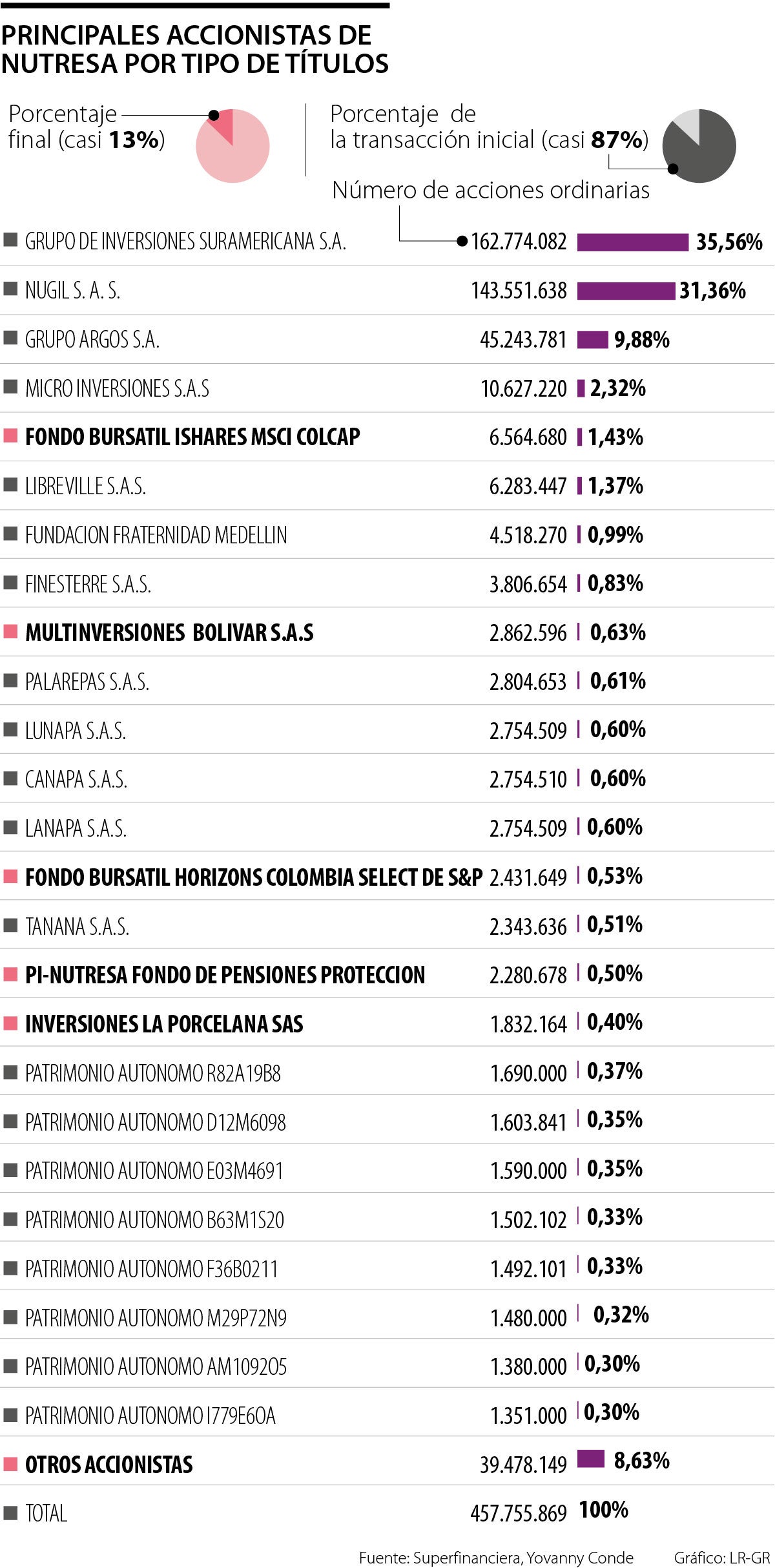Click the gray square beside Nugil S.A.S.
This screenshot has width=775, height=1568.
(x=10, y=289)
